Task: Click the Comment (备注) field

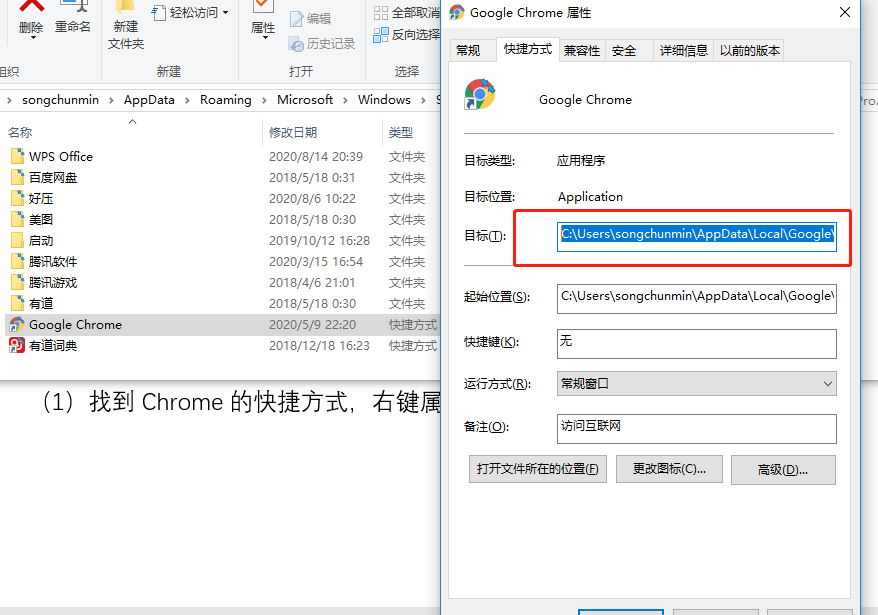Action: pos(697,428)
